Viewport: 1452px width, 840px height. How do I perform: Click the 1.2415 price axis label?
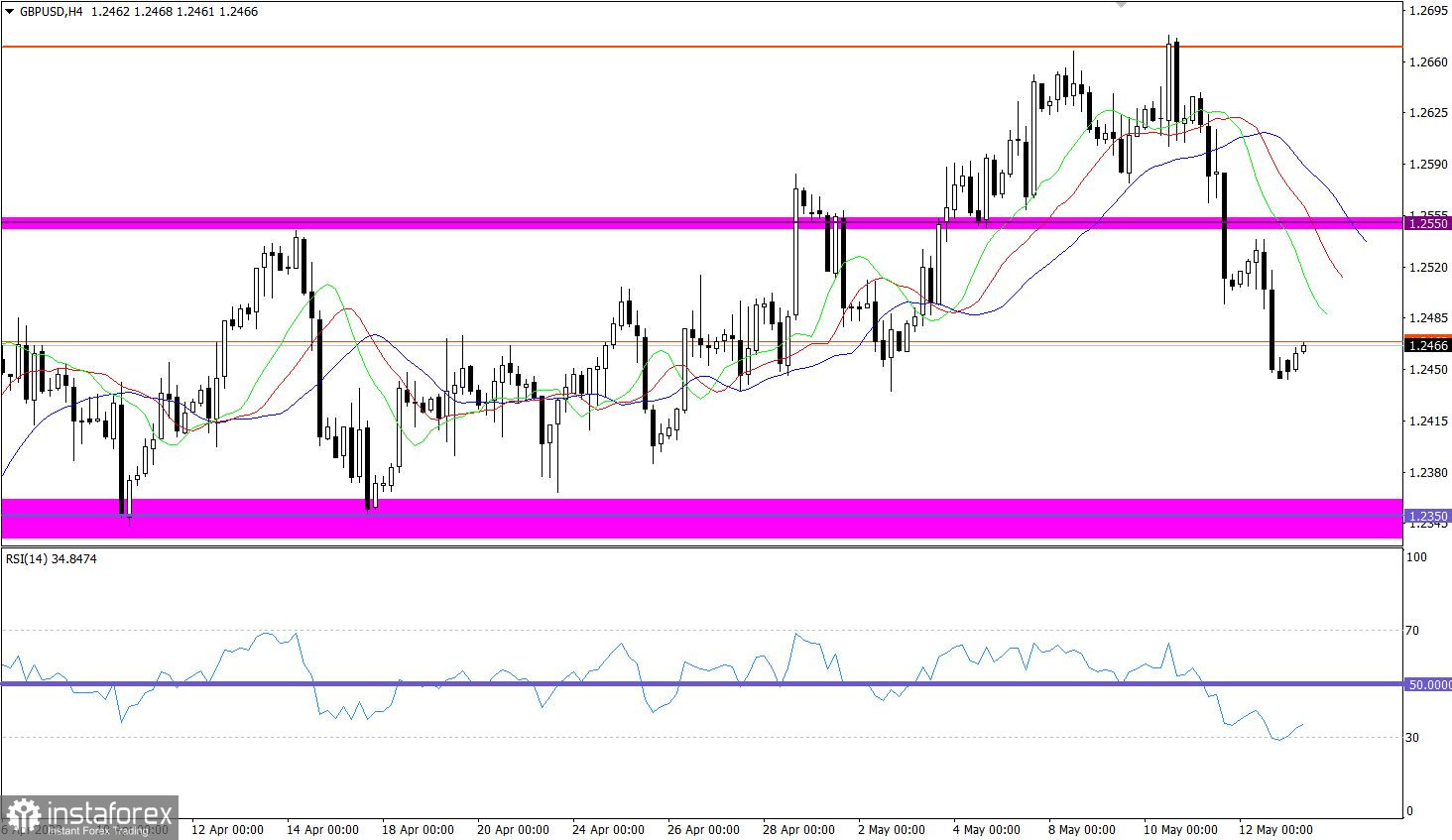(1429, 421)
